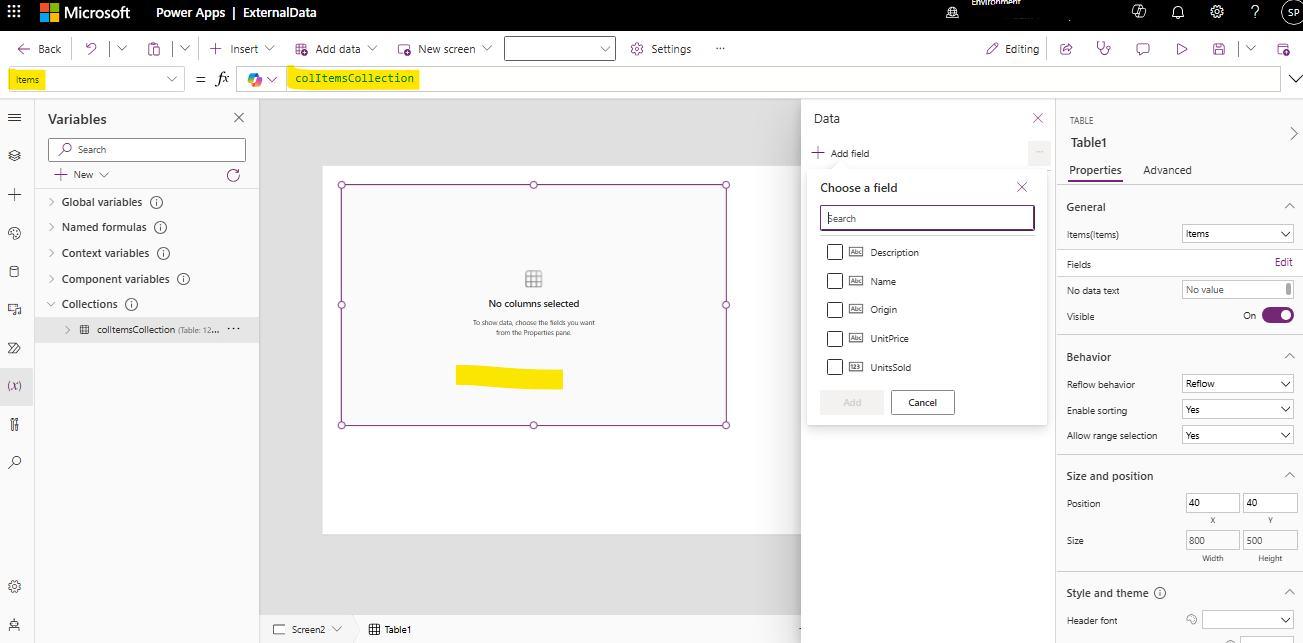Run the App checker stethoscope icon
This screenshot has width=1303, height=643.
tap(1104, 49)
